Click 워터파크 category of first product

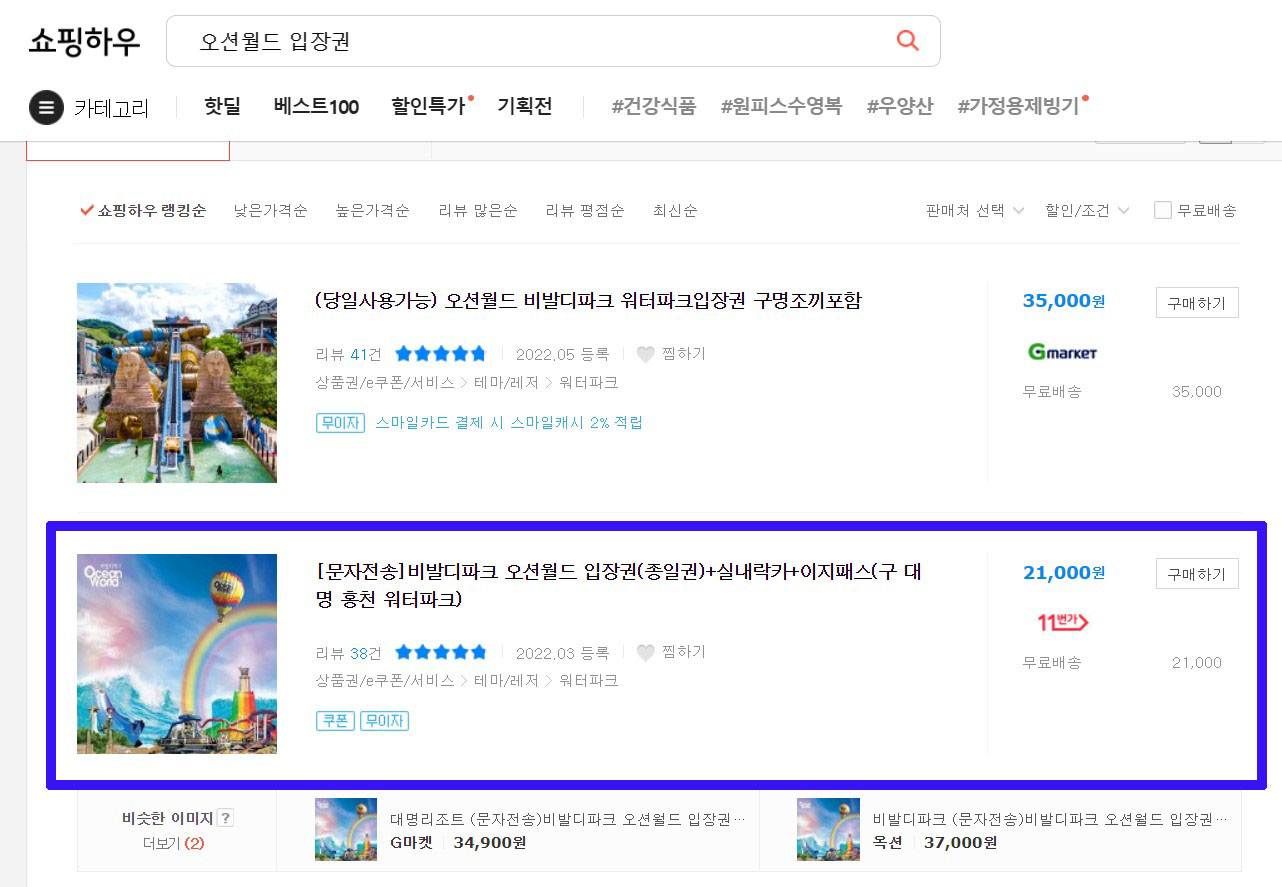[x=588, y=382]
